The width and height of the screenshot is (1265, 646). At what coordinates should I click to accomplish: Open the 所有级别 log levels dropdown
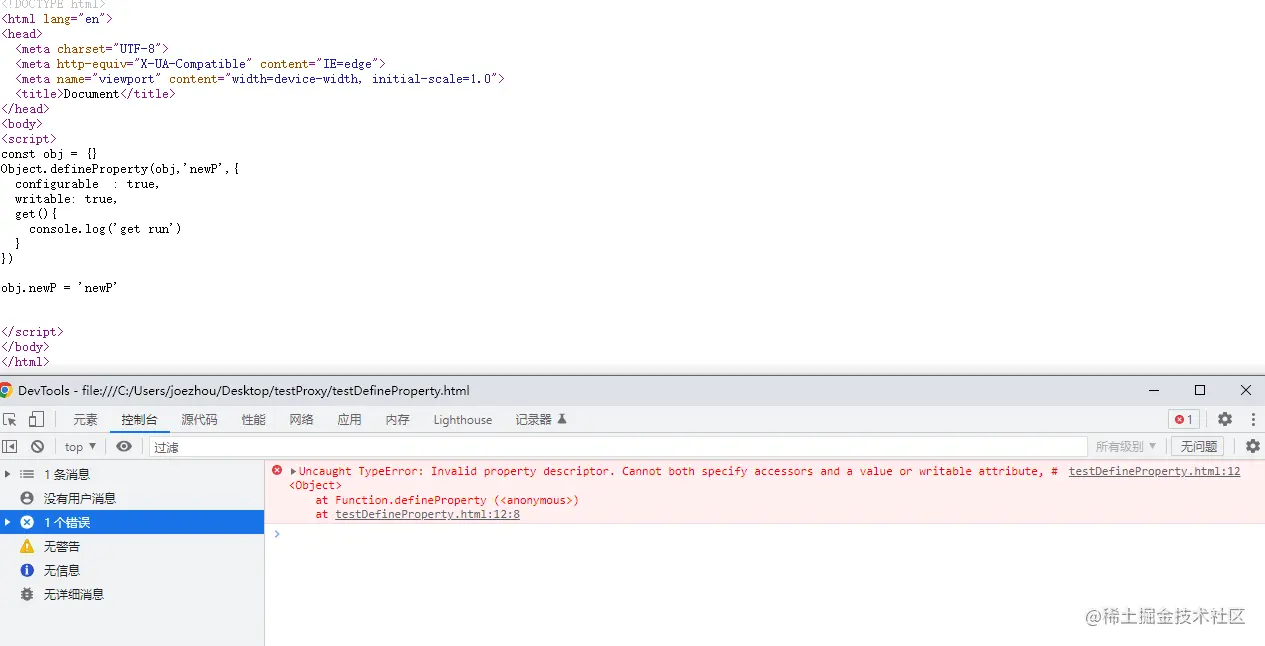[1126, 447]
